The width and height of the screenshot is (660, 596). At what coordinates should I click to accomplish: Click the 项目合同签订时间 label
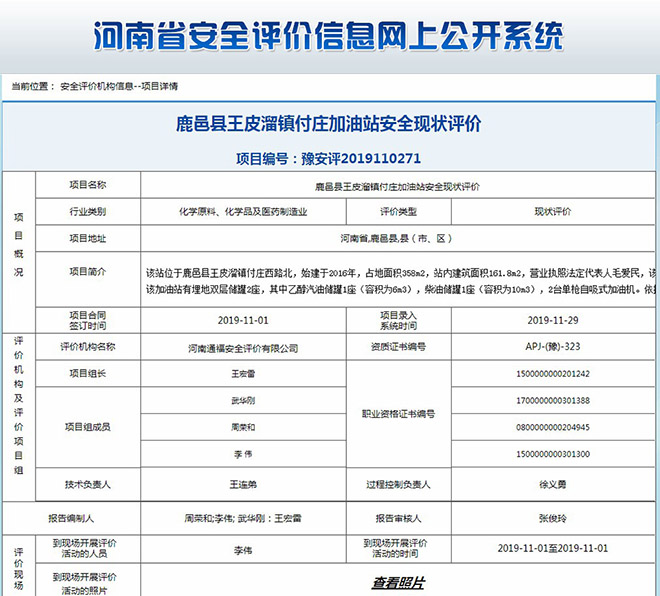point(88,320)
